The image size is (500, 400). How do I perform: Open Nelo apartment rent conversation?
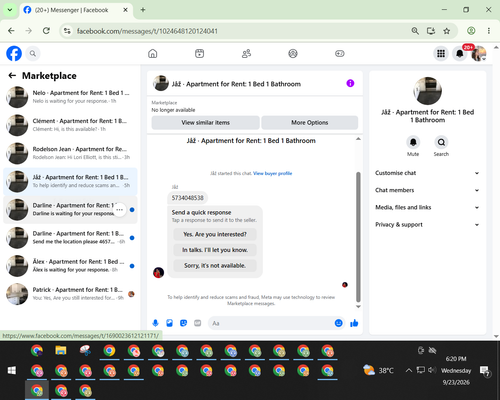tap(70, 97)
